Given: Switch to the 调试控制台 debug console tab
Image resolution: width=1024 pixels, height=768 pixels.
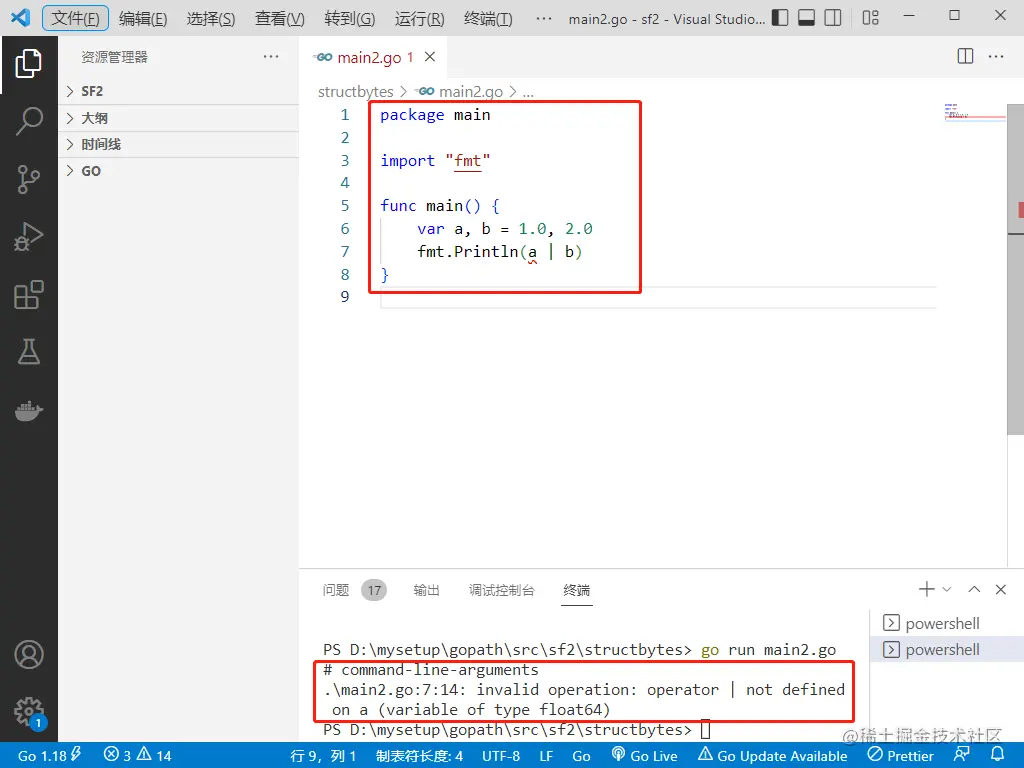Looking at the screenshot, I should coord(502,590).
